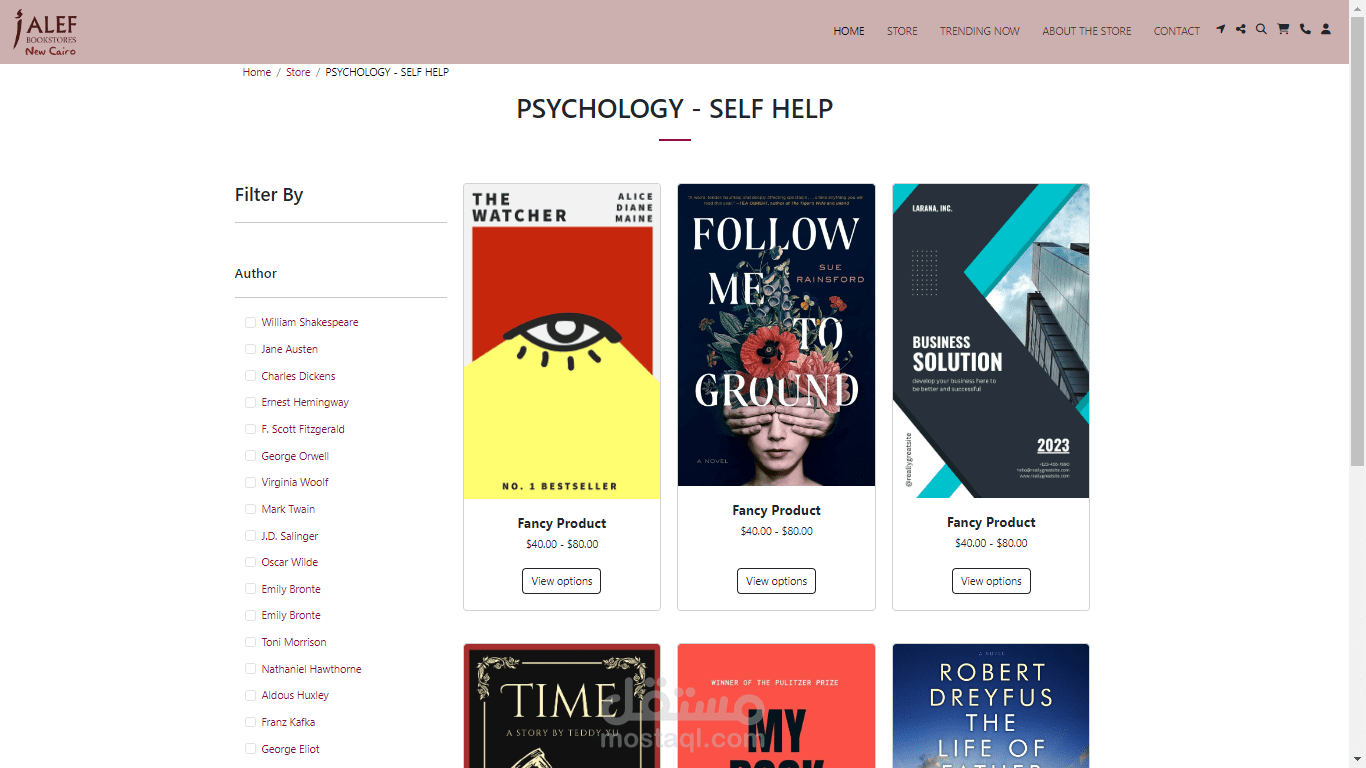Tick the J.D. Salinger checkbox

(250, 536)
